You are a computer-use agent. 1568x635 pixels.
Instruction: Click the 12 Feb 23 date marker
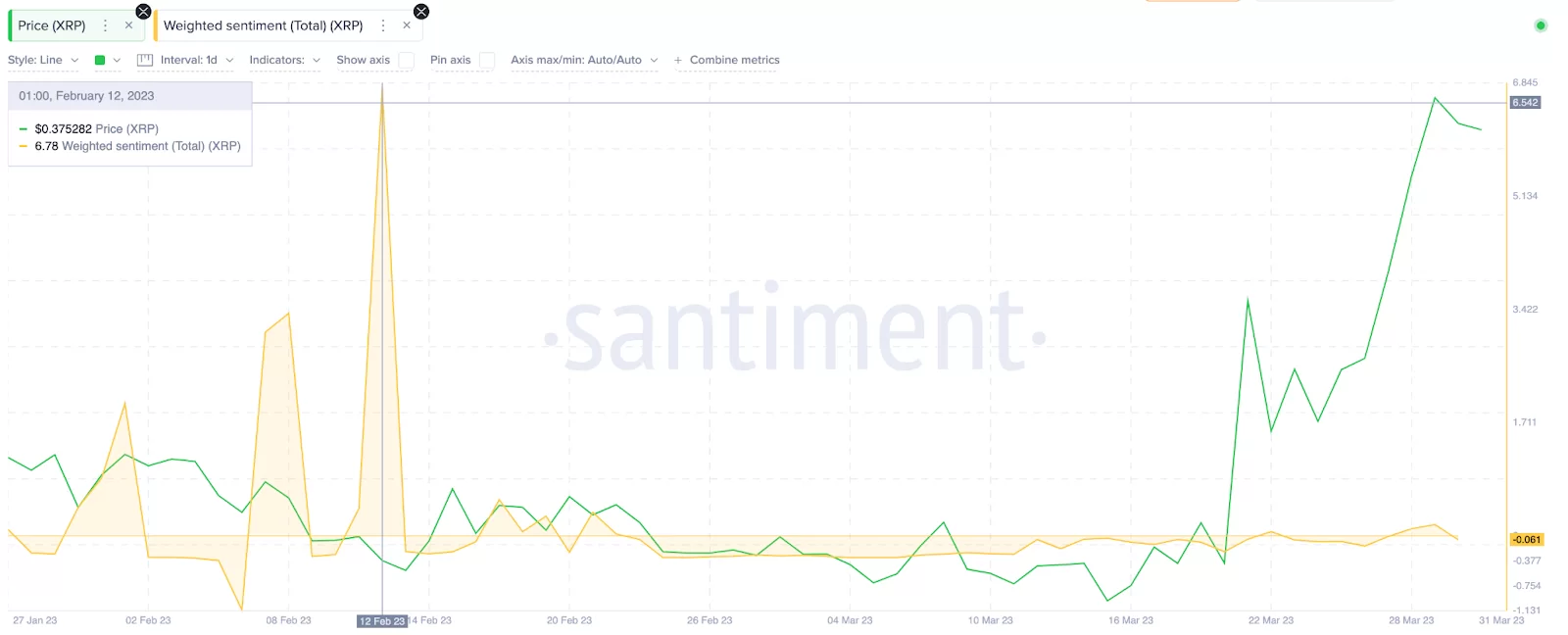click(x=381, y=621)
